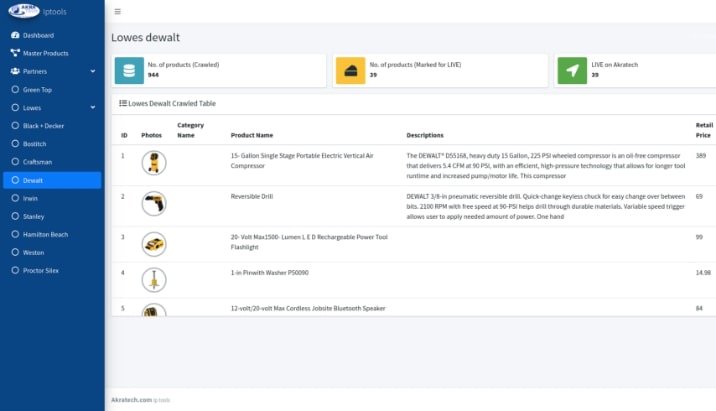
Task: Open Stanley brand page
Action: 33,216
